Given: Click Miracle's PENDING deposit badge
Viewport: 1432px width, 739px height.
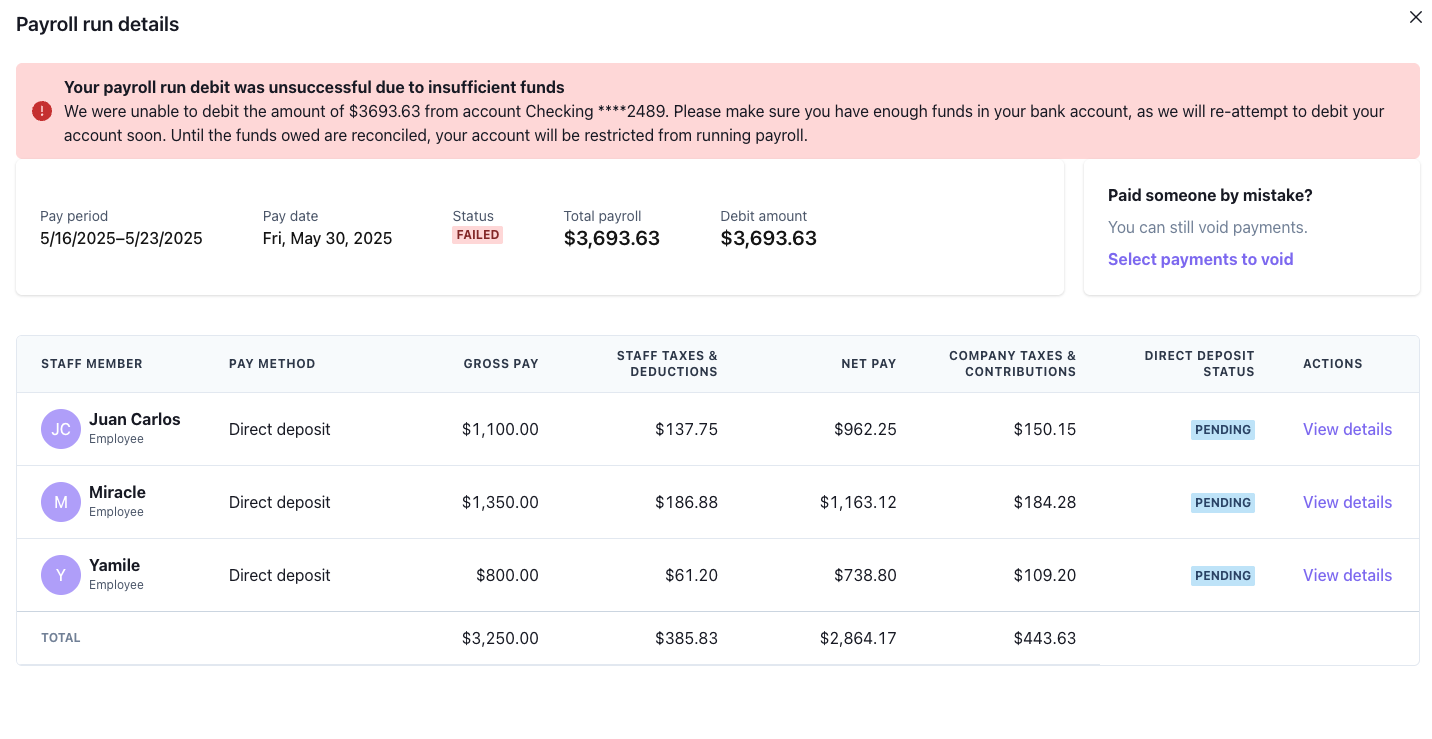Looking at the screenshot, I should 1222,503.
